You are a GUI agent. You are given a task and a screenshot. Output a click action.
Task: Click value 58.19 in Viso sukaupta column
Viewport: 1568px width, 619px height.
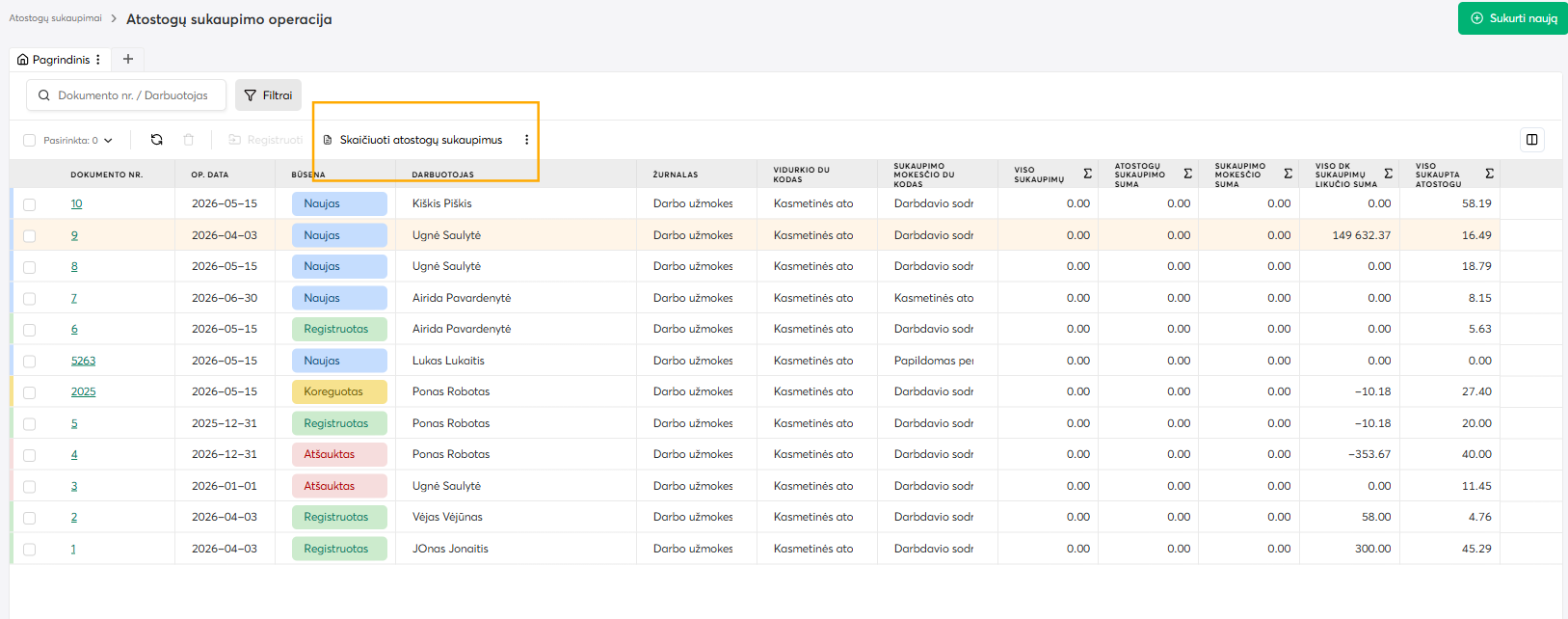(1476, 203)
